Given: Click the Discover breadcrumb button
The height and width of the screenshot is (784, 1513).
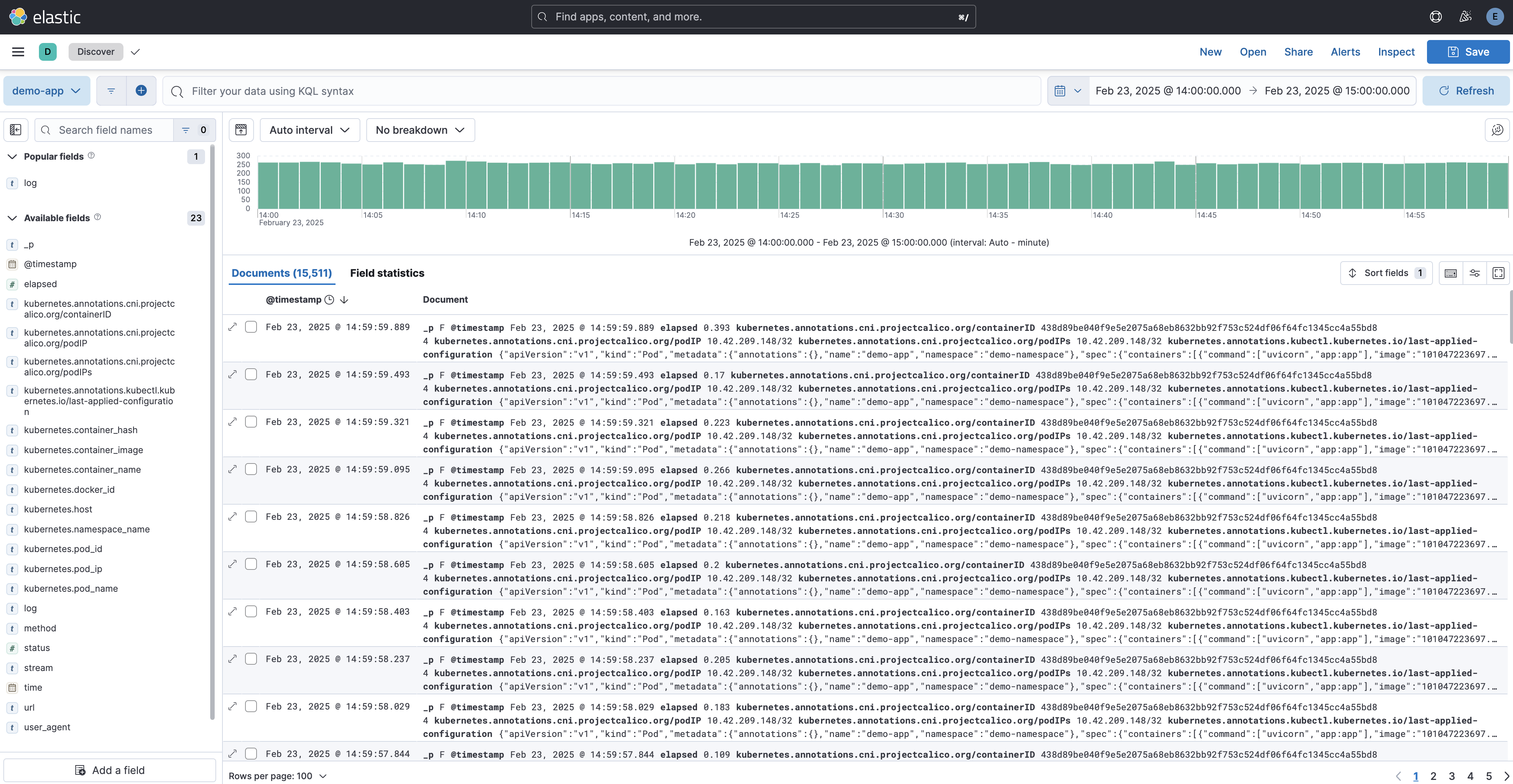Looking at the screenshot, I should (x=96, y=52).
